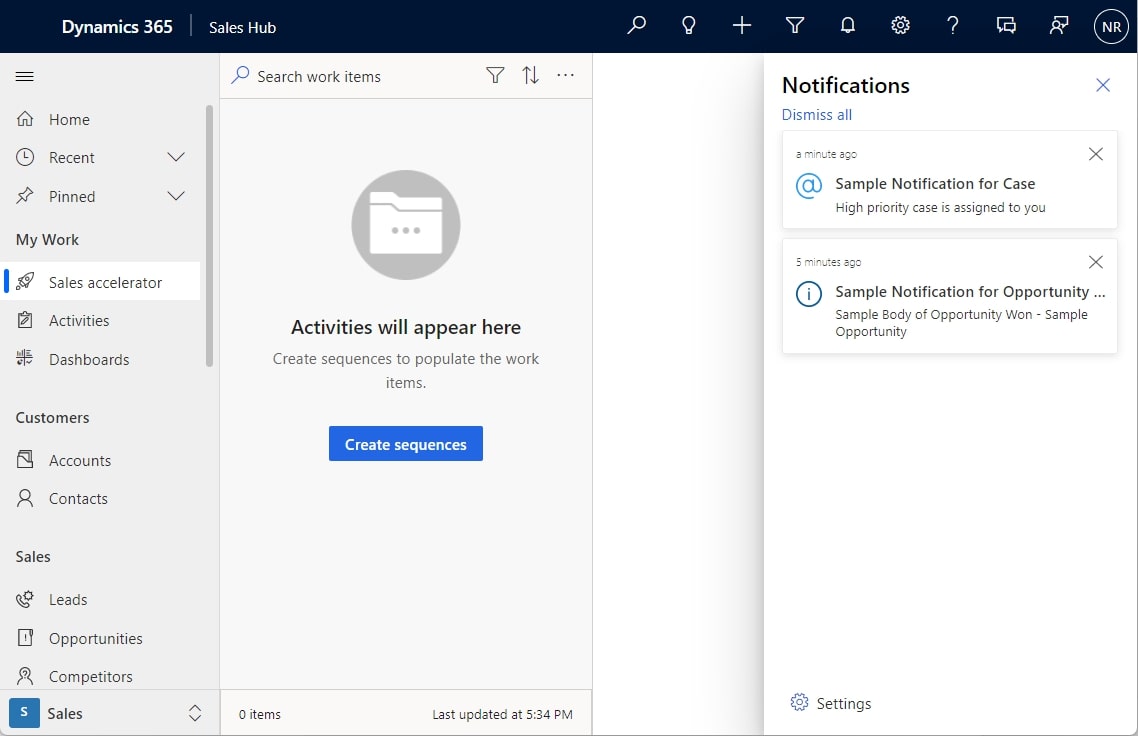Open the Sales area switcher
1138x736 pixels.
pyautogui.click(x=195, y=713)
